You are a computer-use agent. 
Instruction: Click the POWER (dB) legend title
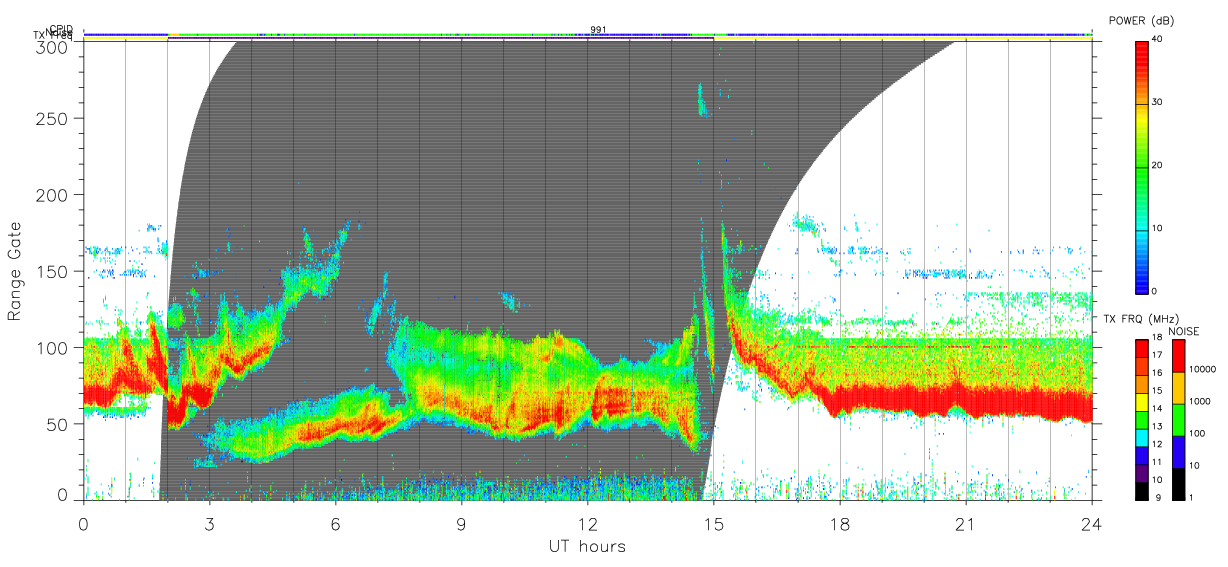coord(1142,21)
